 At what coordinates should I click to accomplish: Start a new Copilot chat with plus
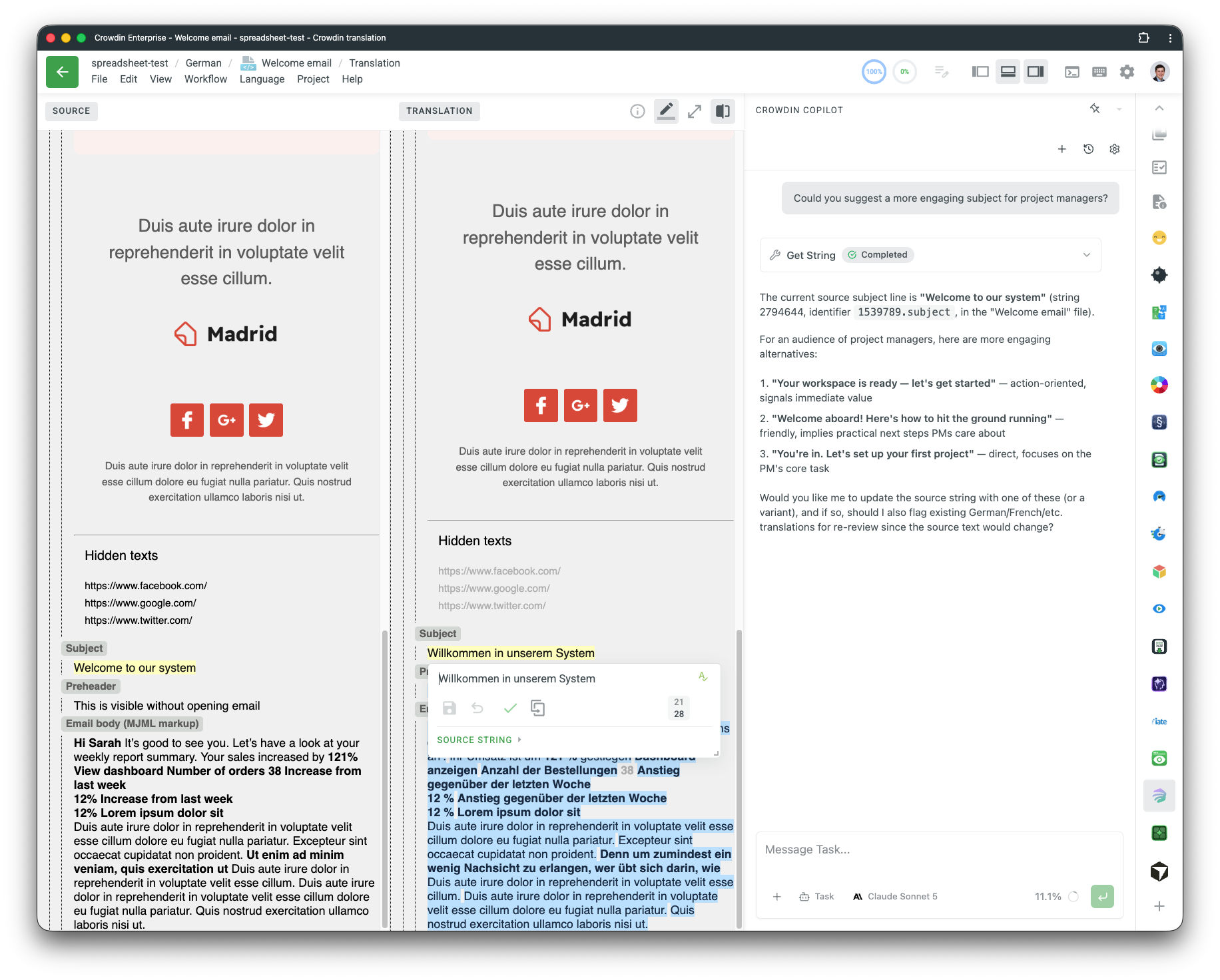pyautogui.click(x=1062, y=149)
